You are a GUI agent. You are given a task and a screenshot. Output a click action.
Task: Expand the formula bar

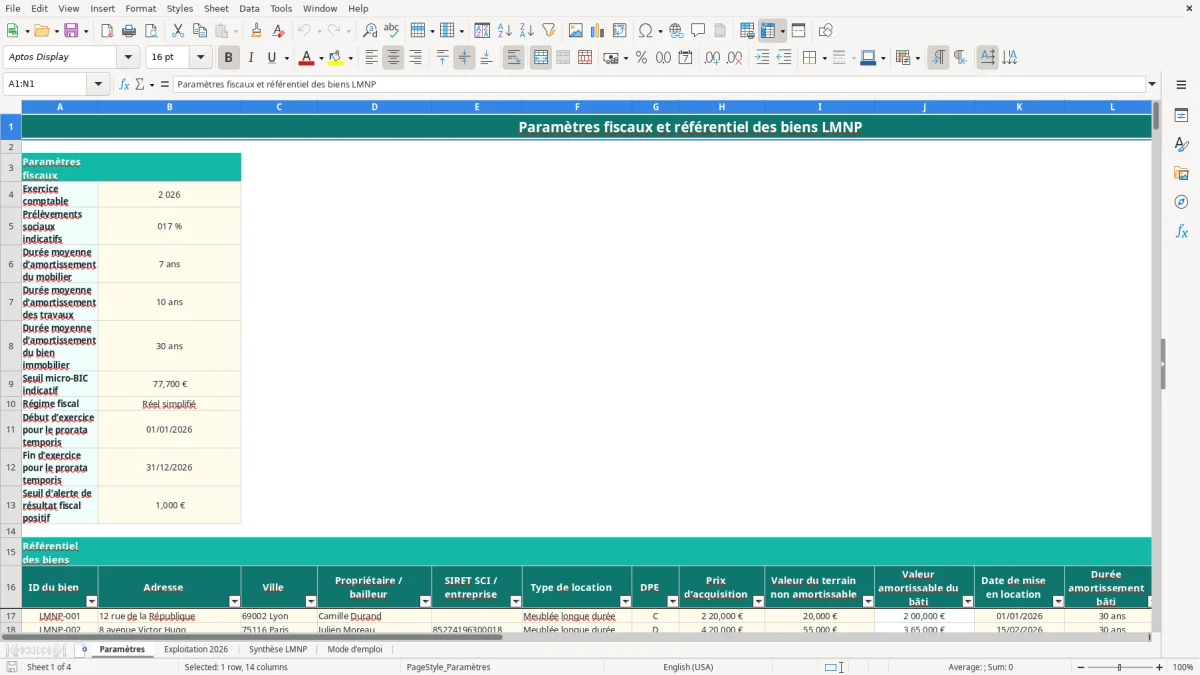coord(1152,84)
